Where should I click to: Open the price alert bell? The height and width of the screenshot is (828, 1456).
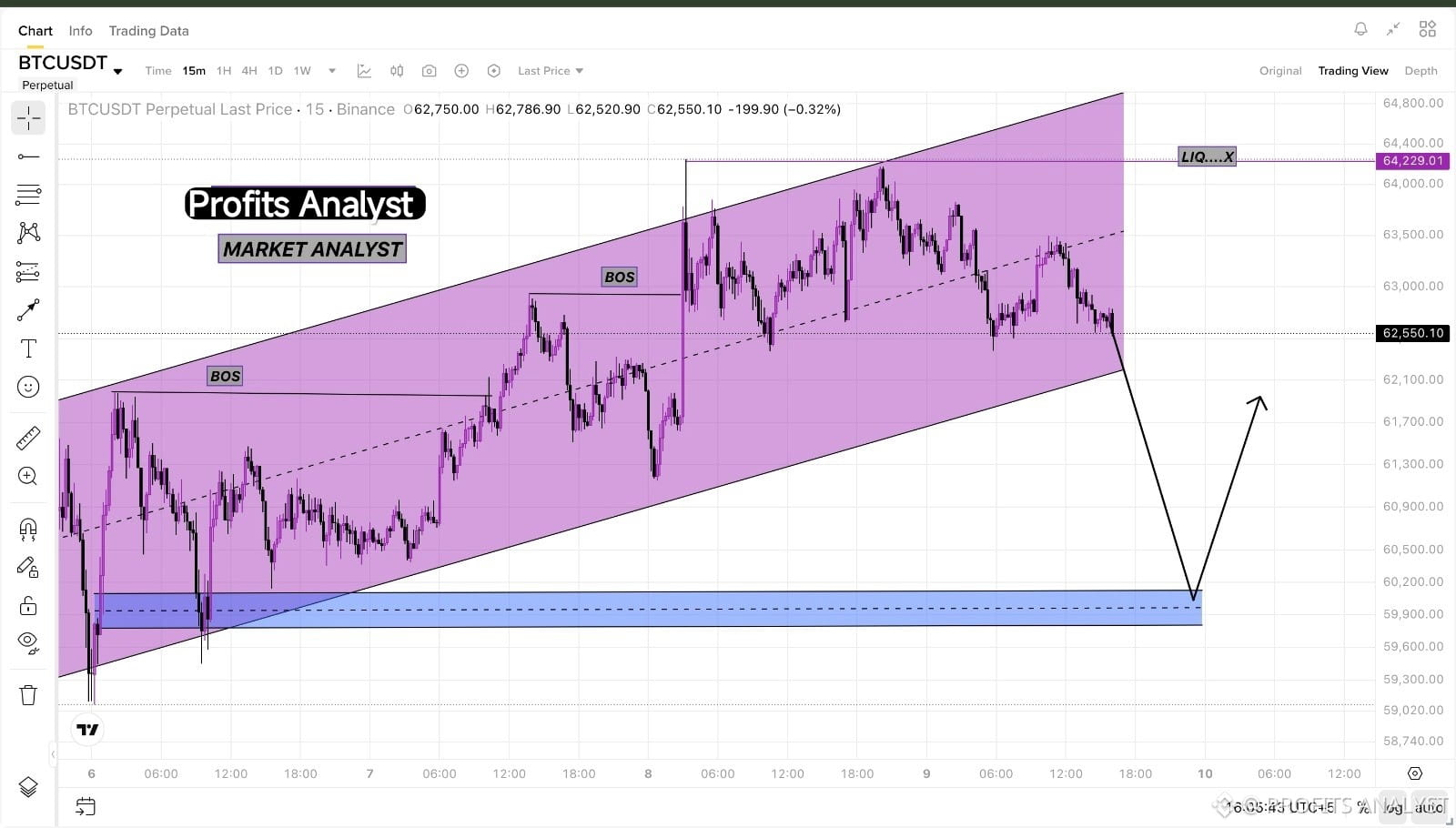point(1360,29)
